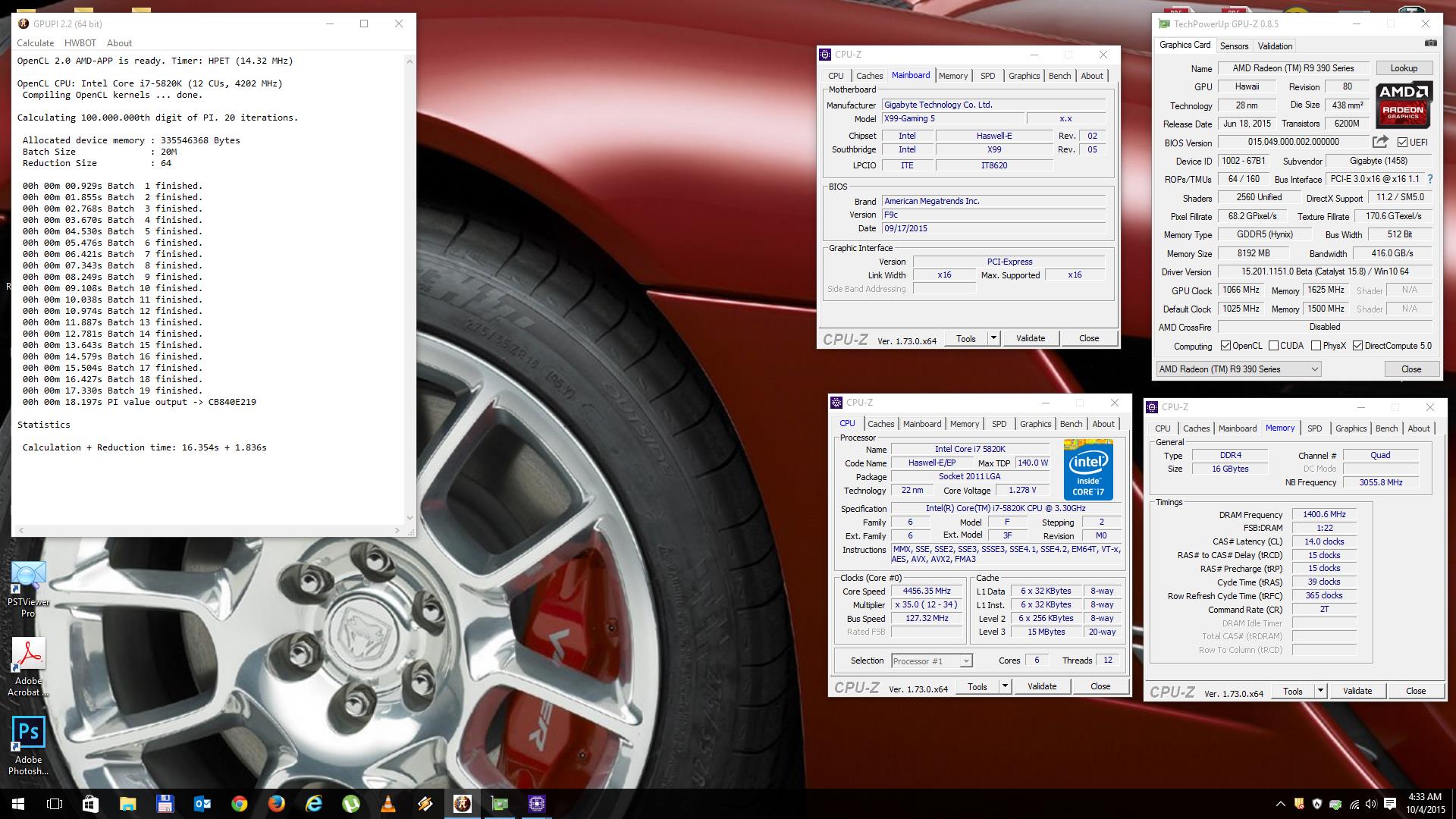Click Close in the CPU-Z Memory window
This screenshot has height=819, width=1456.
[x=1416, y=691]
